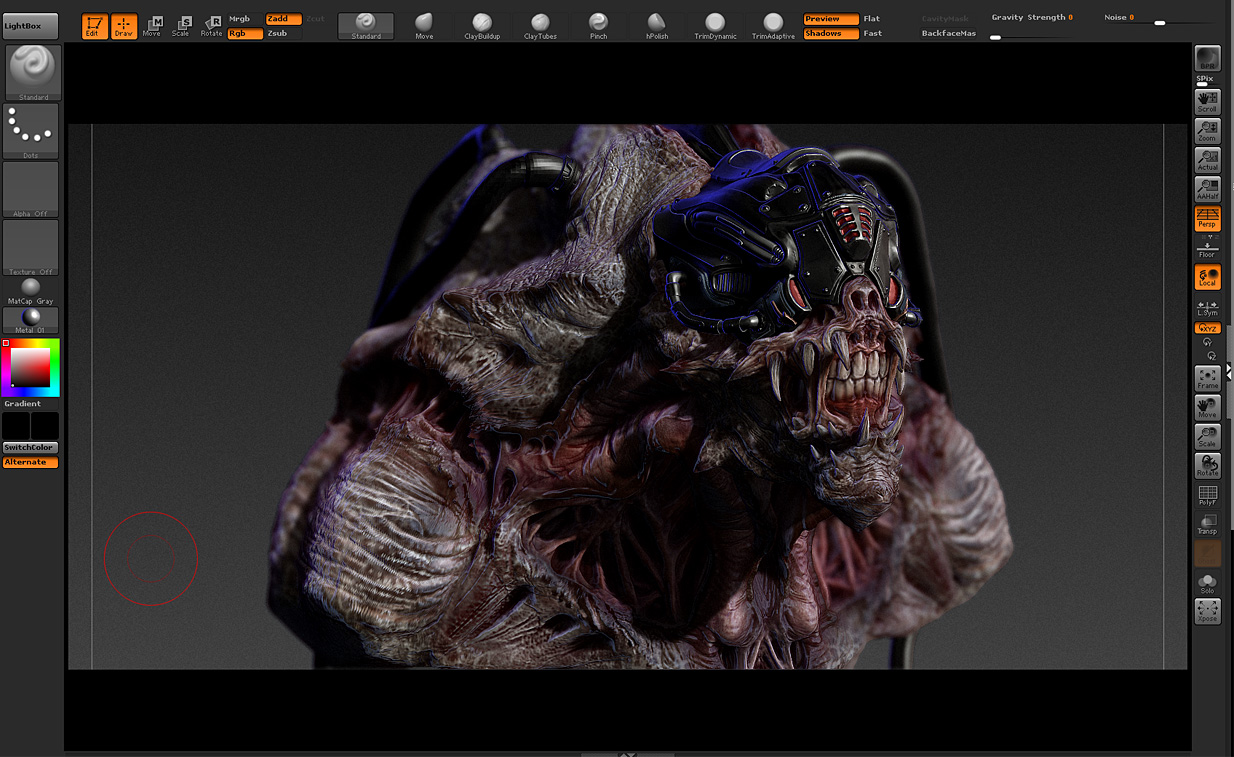Select the Metal 01 material

point(31,320)
